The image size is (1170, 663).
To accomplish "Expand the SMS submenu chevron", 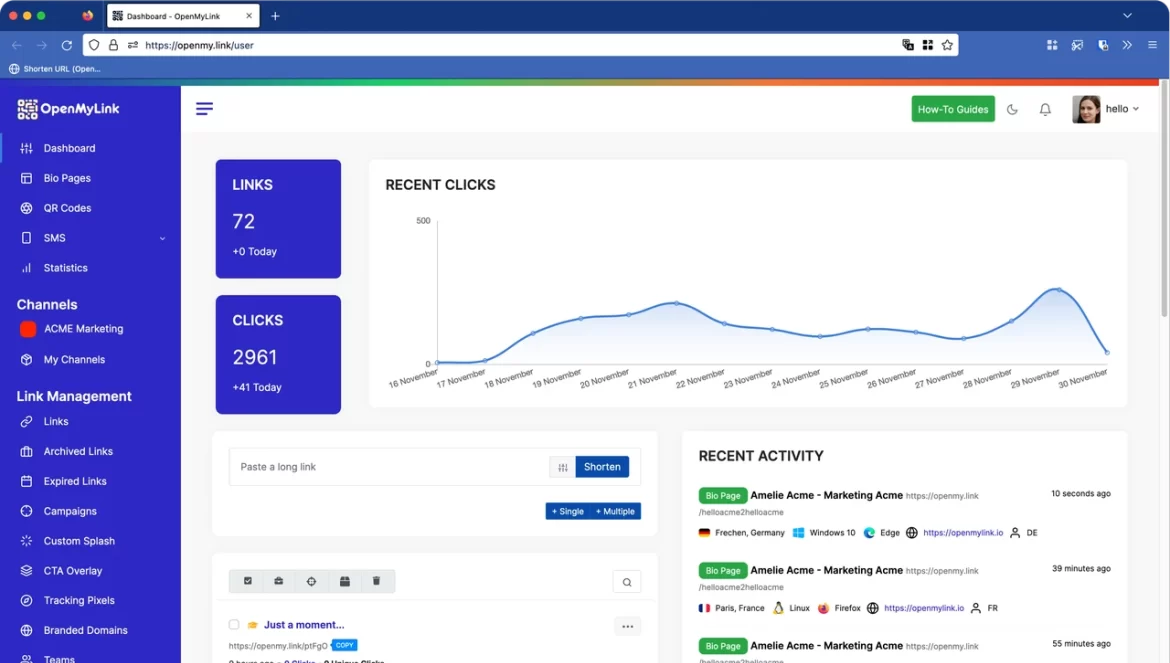I will coord(163,239).
